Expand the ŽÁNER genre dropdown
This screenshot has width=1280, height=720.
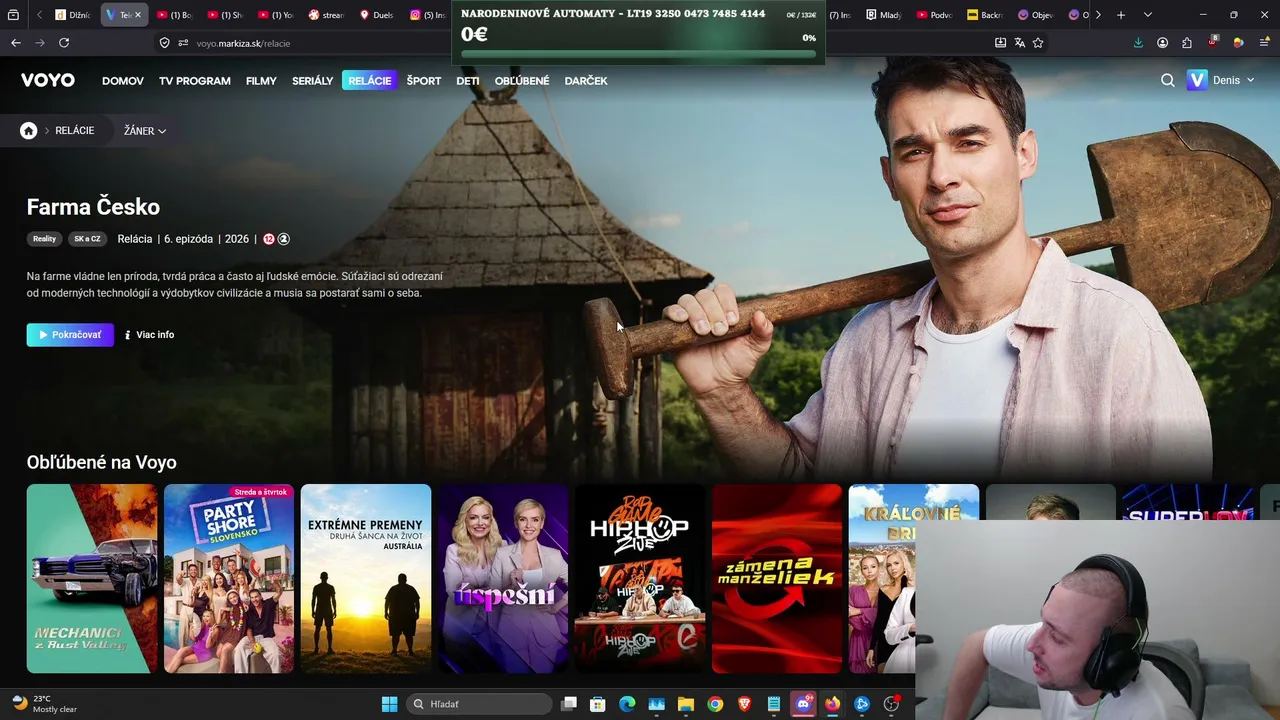pyautogui.click(x=145, y=131)
